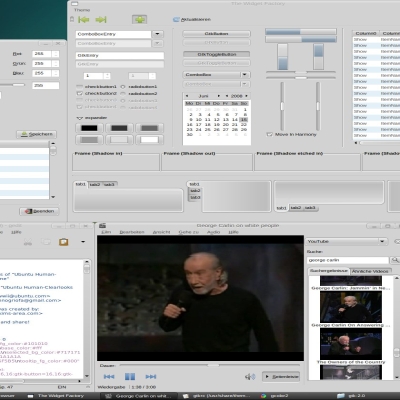Click the Red value spinner arrows
The height and width of the screenshot is (400, 400).
[56, 54]
